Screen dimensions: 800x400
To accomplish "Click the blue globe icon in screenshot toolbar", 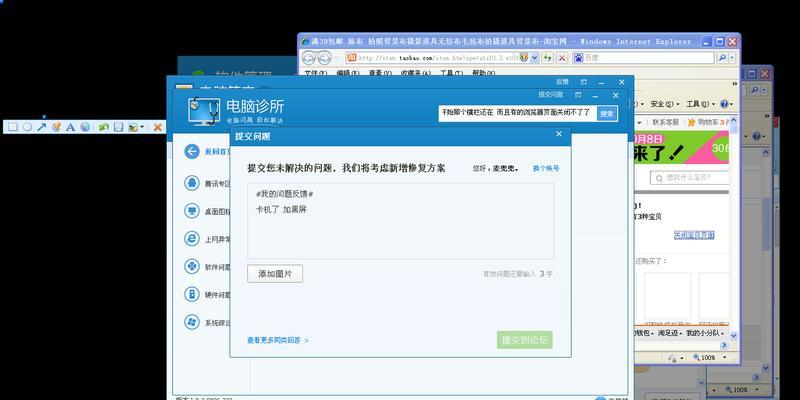I will (85, 127).
